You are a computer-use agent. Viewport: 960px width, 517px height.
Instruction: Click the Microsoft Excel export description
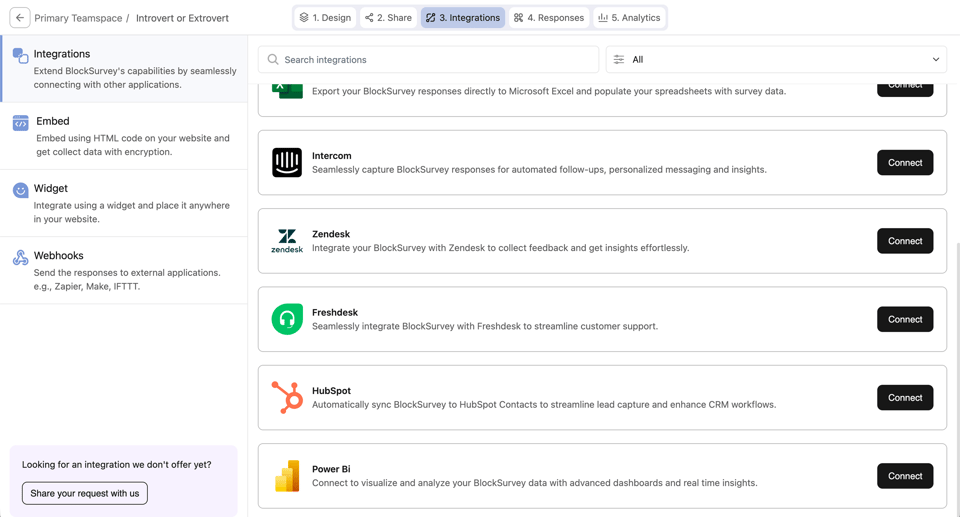point(549,91)
